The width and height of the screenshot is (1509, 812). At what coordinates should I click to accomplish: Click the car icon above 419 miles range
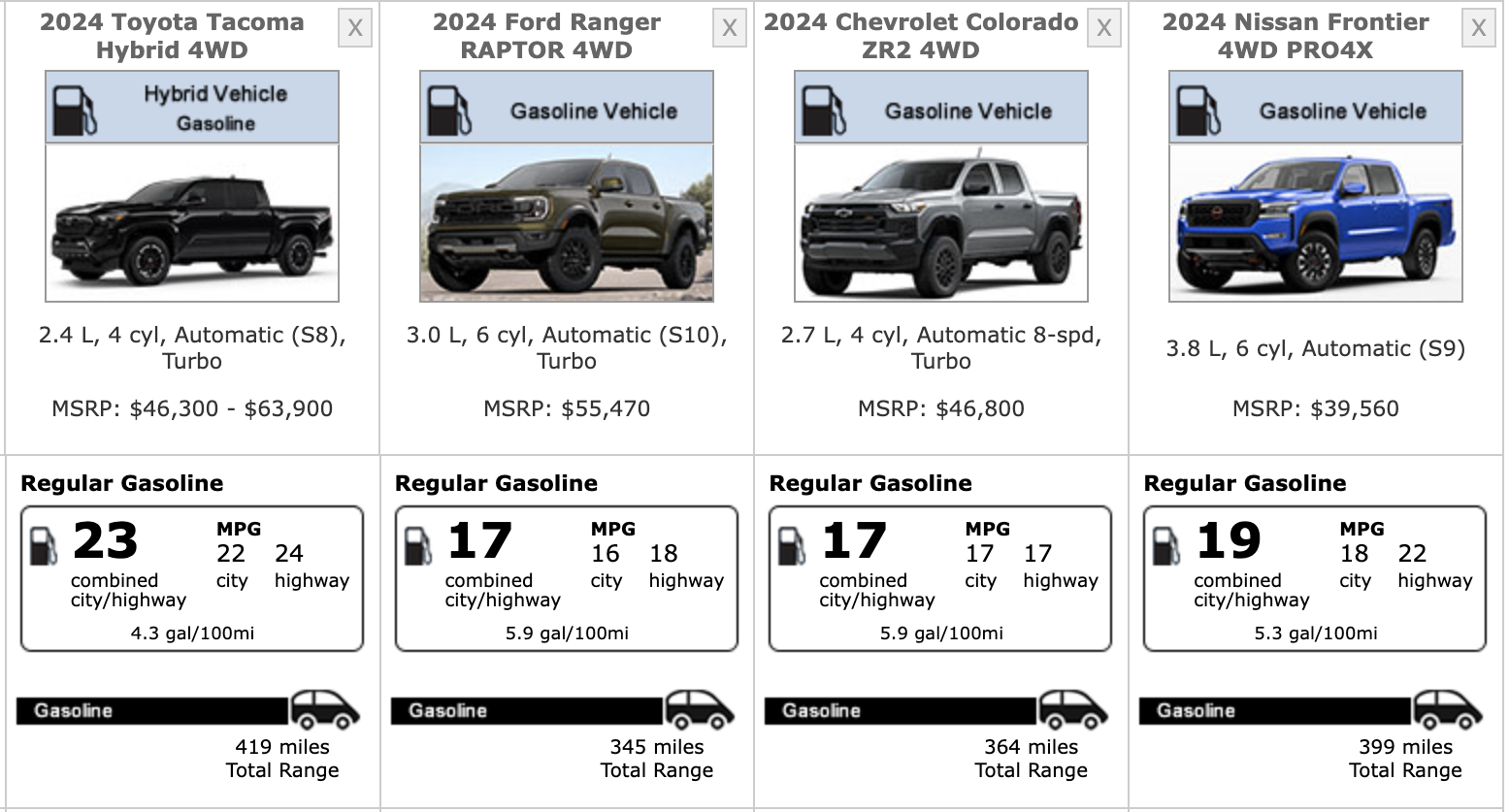pyautogui.click(x=325, y=710)
